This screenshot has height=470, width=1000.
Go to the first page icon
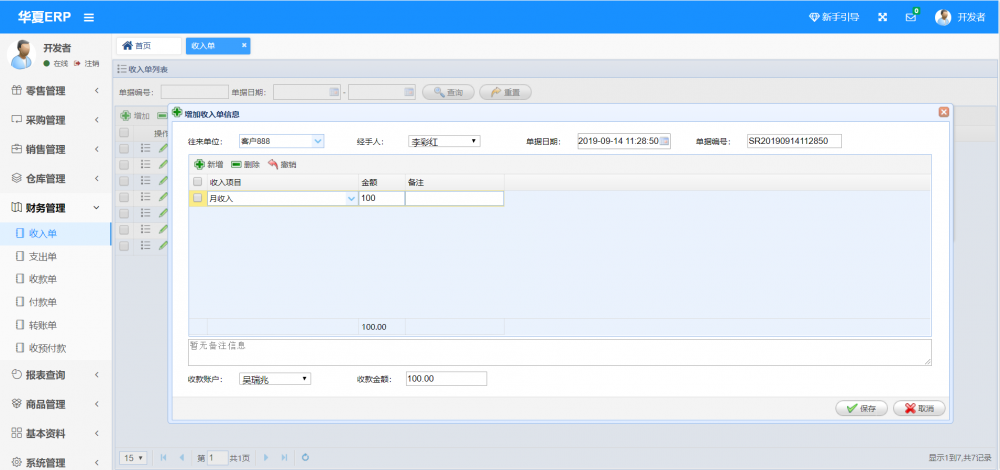pos(163,458)
